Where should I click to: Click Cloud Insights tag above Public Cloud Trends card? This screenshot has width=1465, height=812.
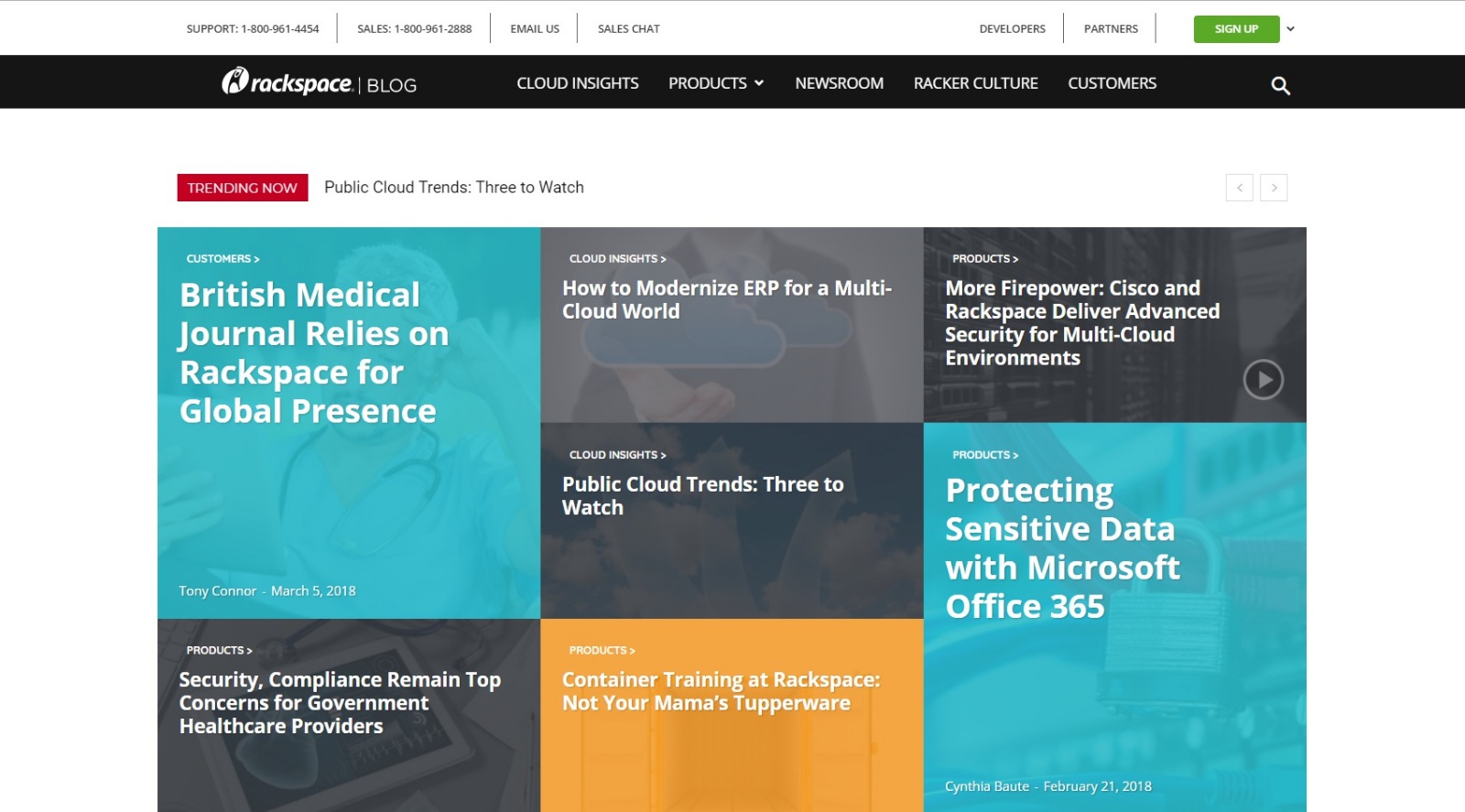click(617, 455)
